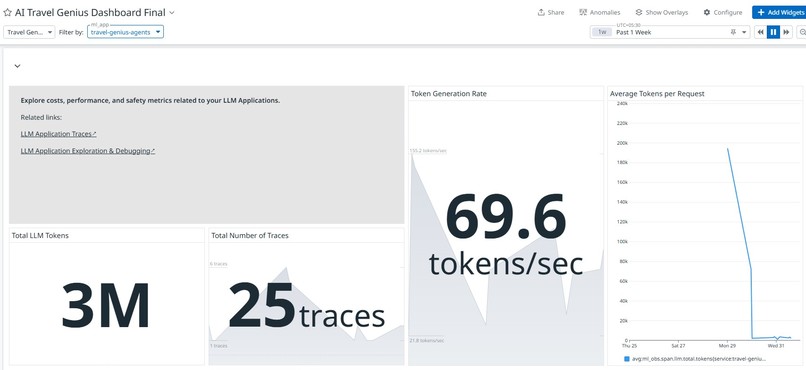Open the time range dropdown caret
The width and height of the screenshot is (806, 370).
[744, 32]
